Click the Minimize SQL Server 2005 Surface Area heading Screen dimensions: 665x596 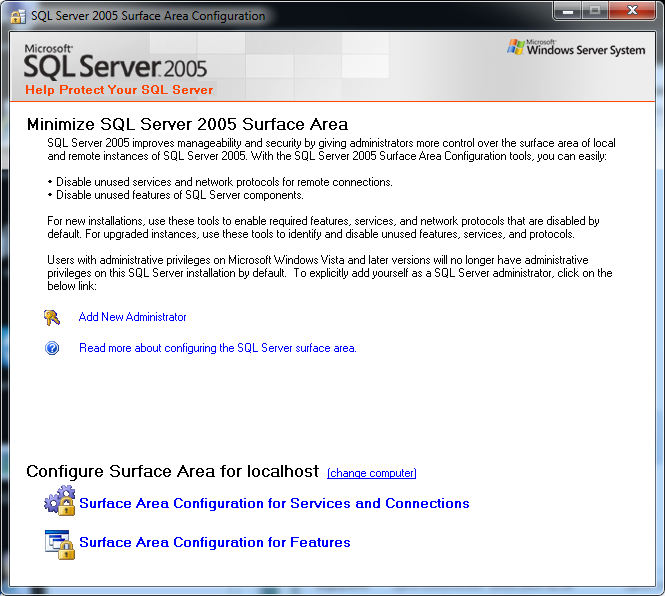(x=187, y=124)
